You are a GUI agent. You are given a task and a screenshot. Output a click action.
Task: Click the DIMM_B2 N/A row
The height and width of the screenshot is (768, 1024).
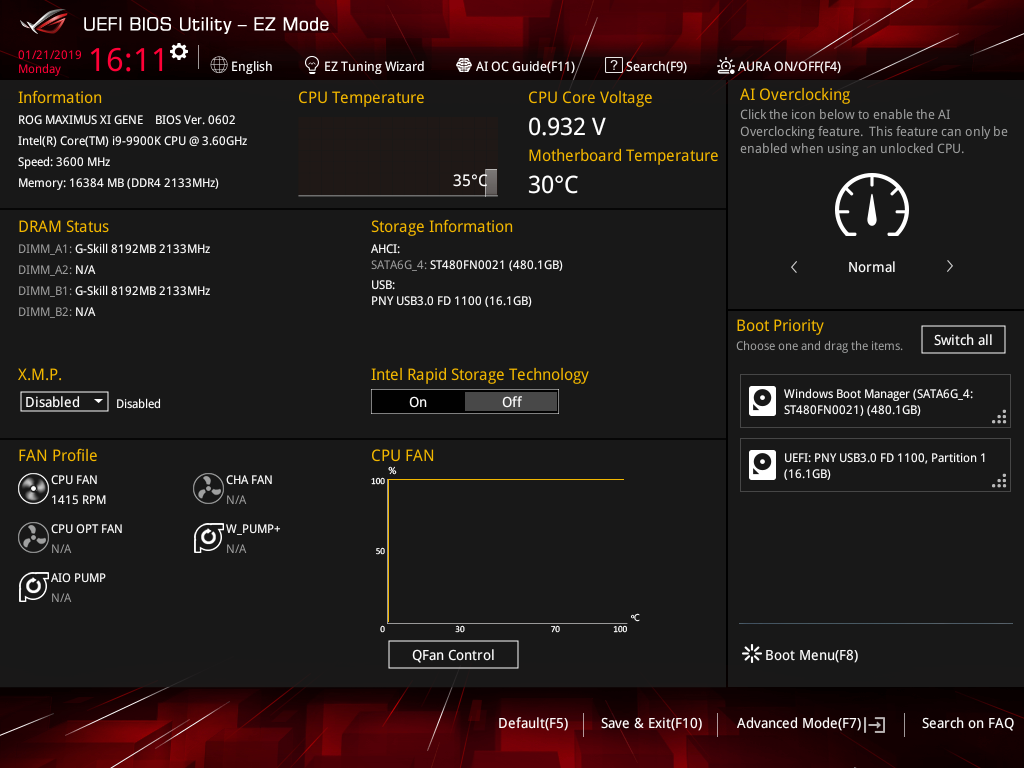tap(57, 312)
